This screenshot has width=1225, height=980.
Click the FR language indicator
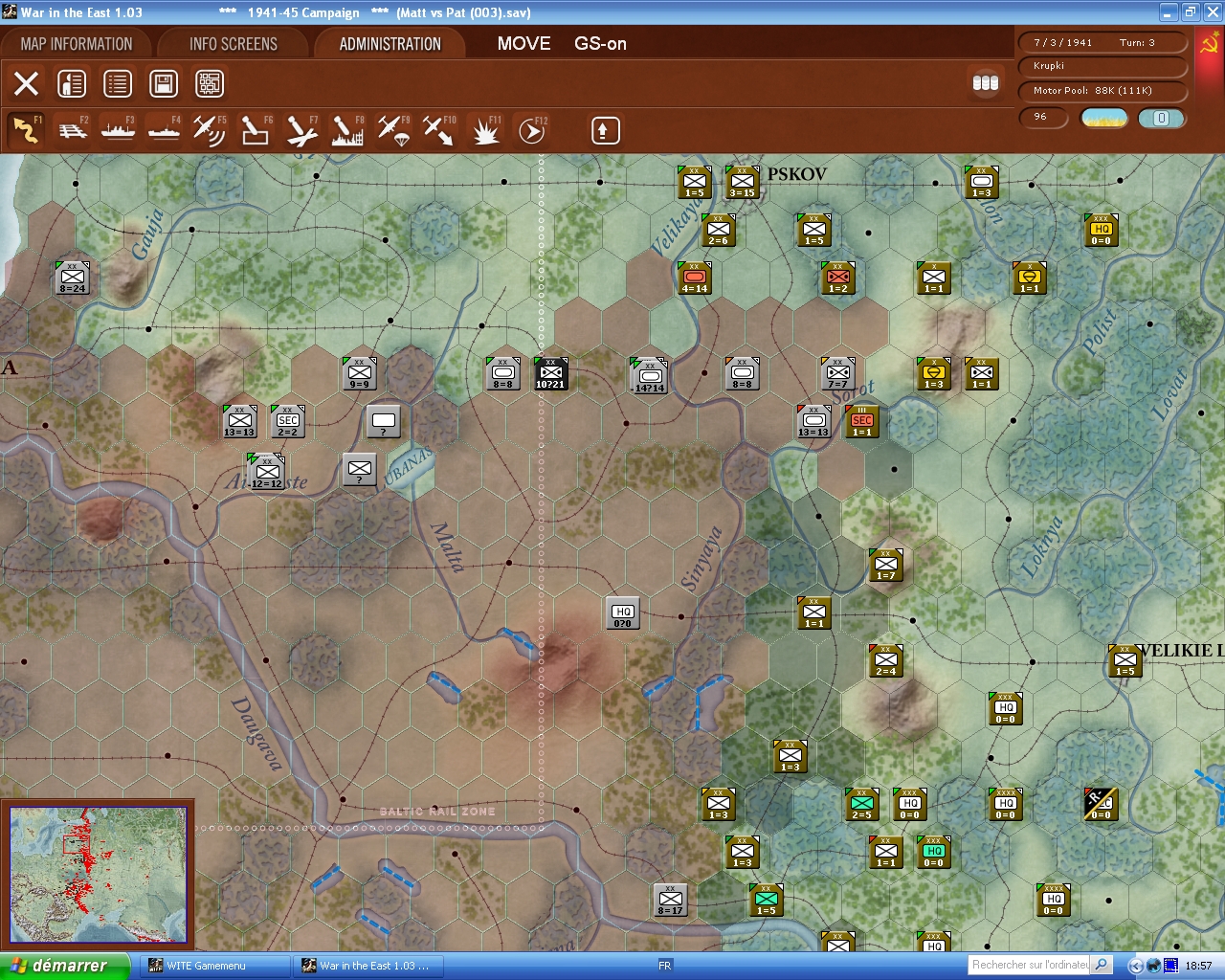[x=665, y=966]
